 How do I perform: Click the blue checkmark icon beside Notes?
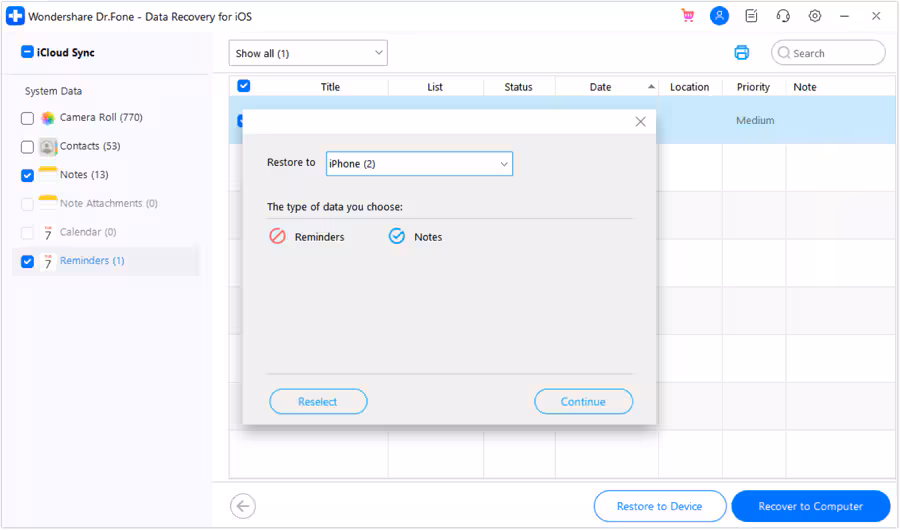point(397,236)
